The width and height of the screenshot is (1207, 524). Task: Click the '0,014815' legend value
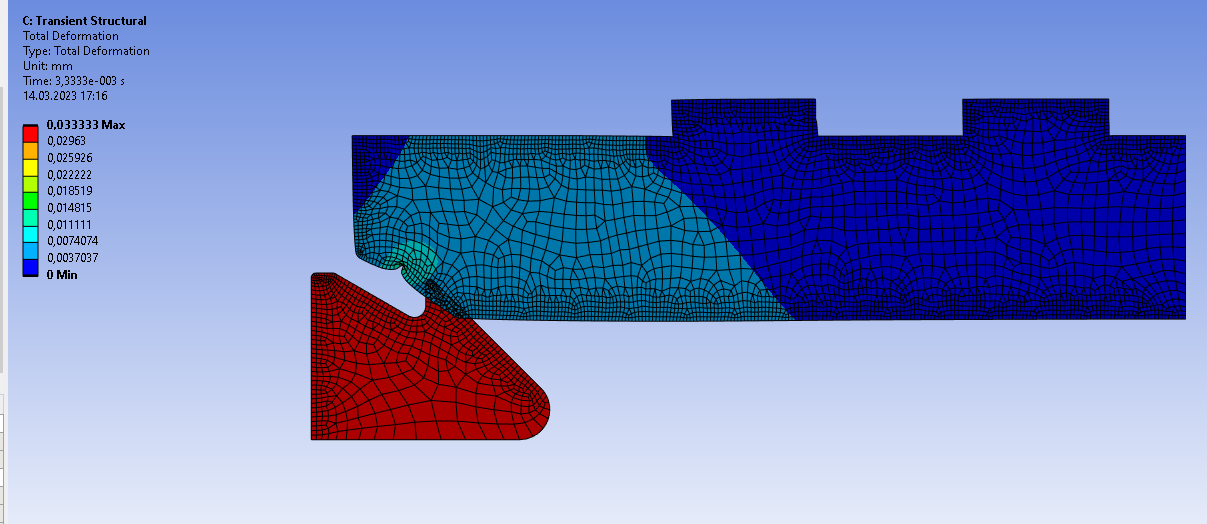point(70,208)
